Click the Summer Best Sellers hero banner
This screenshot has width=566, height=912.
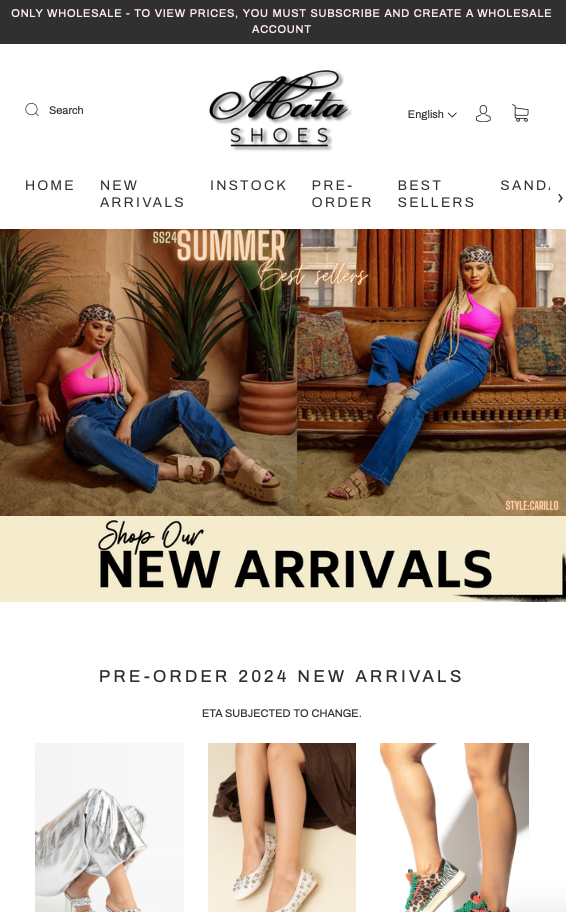tap(283, 372)
